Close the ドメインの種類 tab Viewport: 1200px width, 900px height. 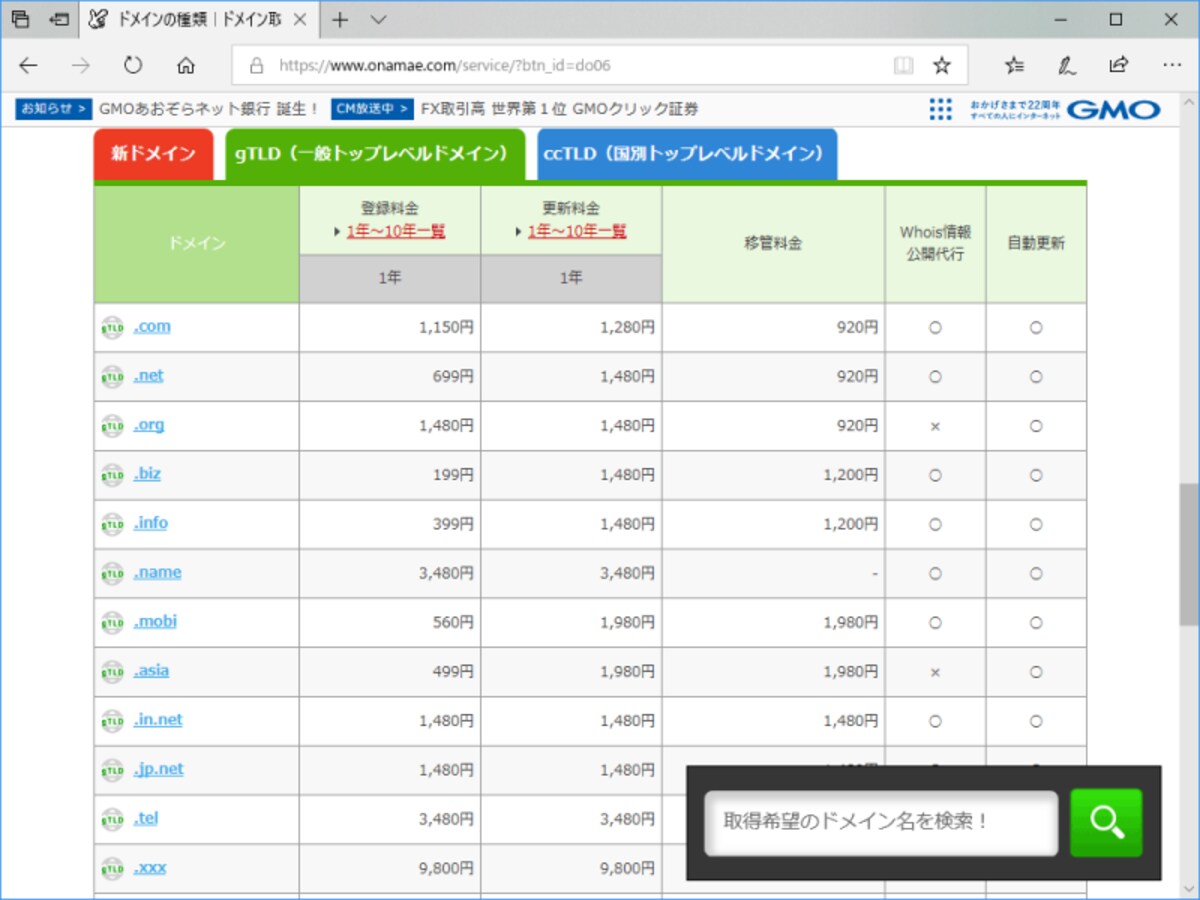(x=300, y=19)
